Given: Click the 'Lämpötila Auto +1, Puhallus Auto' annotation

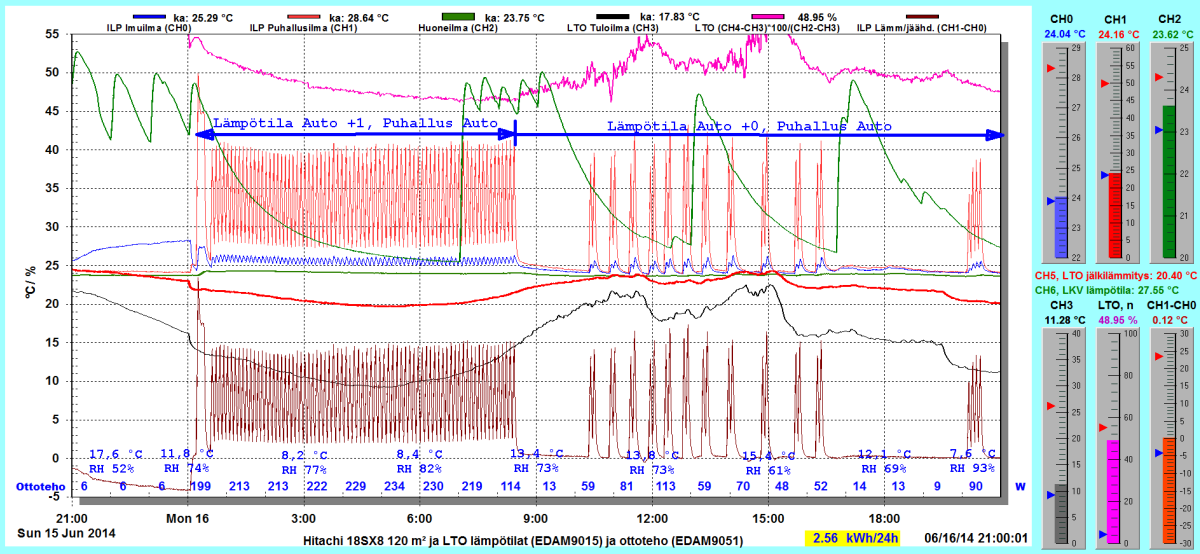Looking at the screenshot, I should click(354, 124).
